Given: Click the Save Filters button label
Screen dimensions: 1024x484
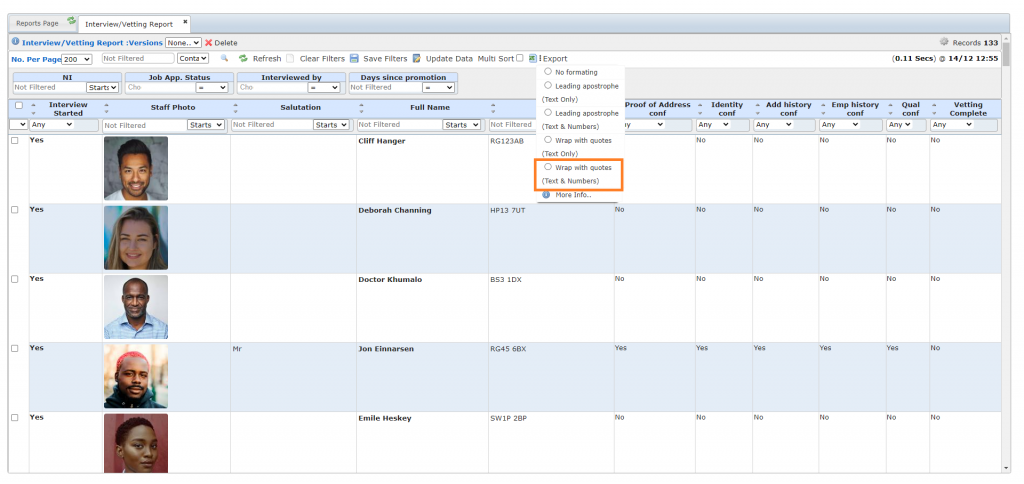Looking at the screenshot, I should pyautogui.click(x=385, y=59).
